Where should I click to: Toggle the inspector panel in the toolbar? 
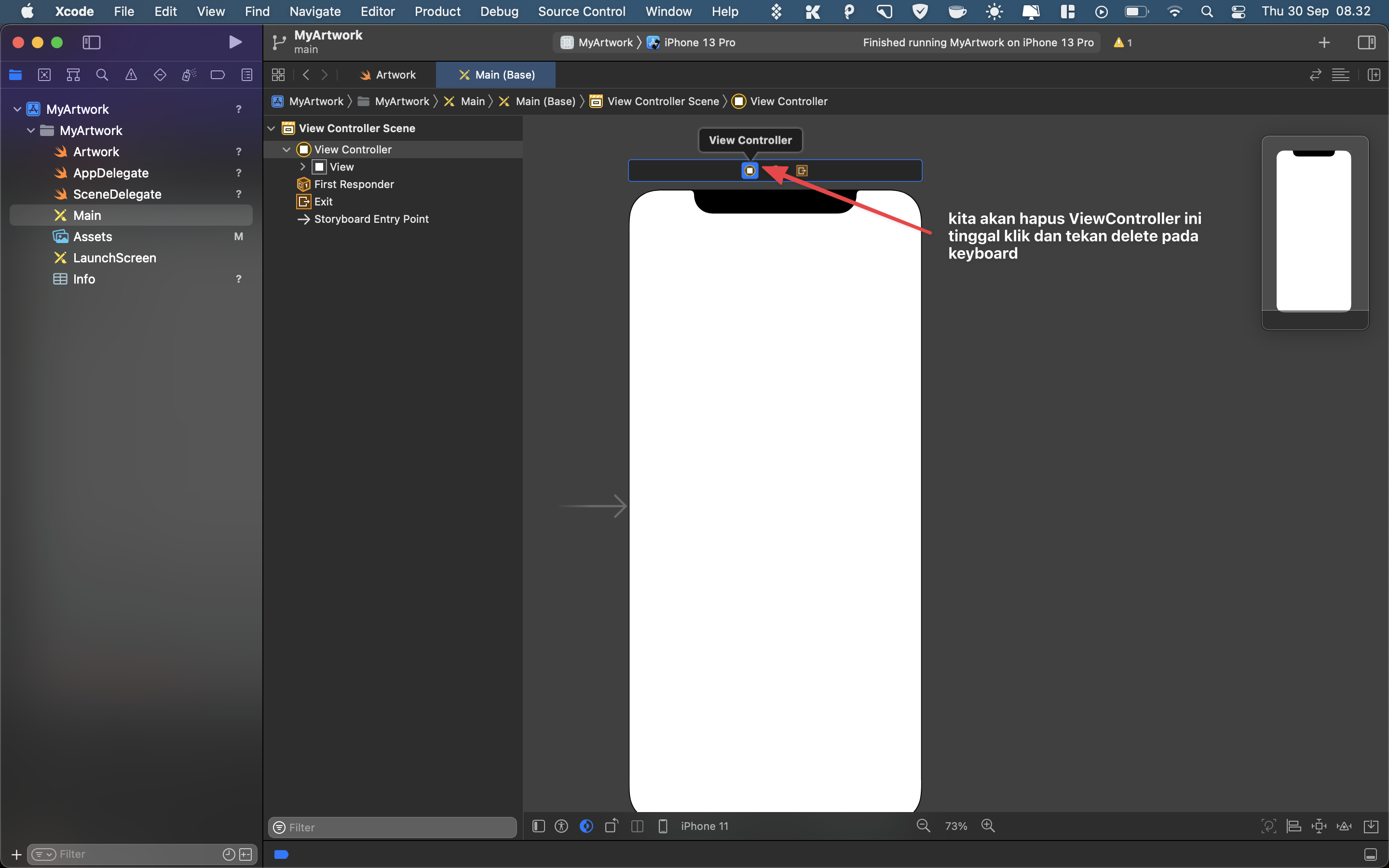coord(1366,42)
